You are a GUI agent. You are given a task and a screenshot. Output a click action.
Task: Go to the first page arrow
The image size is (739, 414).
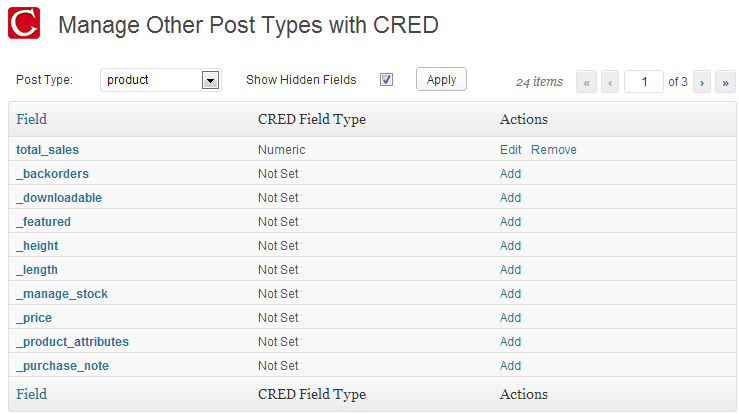[x=586, y=82]
